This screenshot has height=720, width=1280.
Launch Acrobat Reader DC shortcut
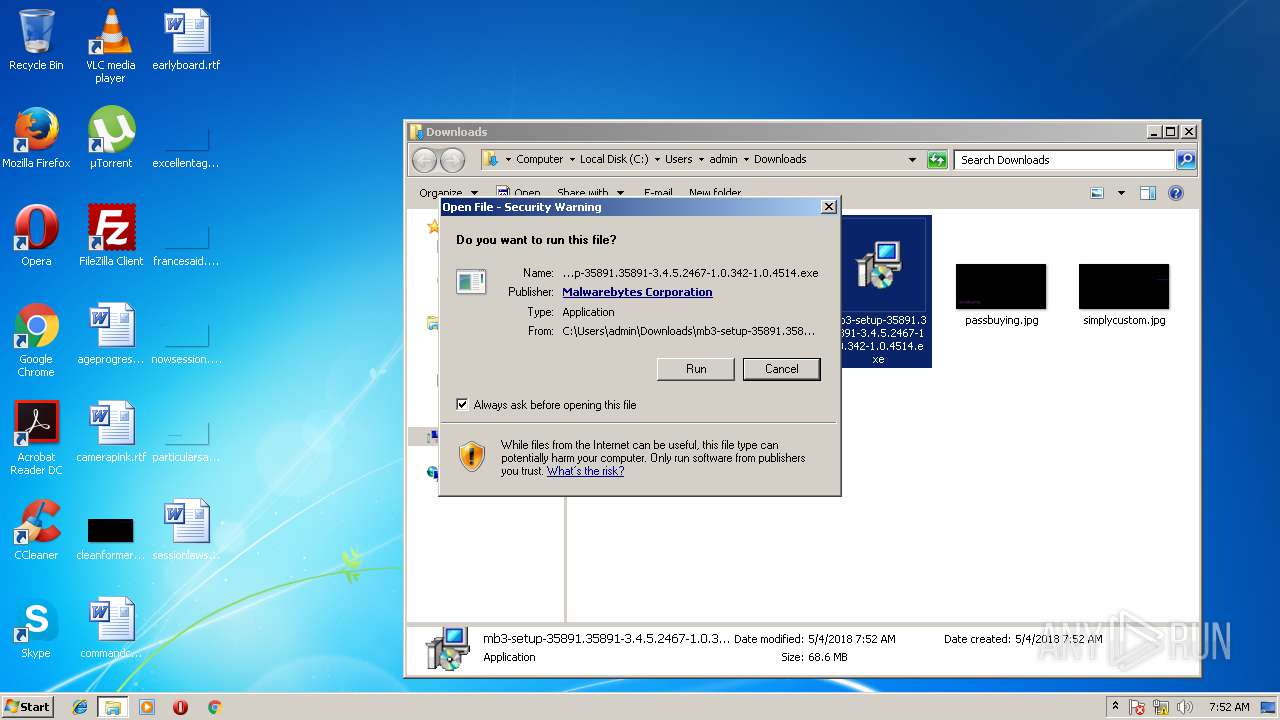tap(36, 438)
